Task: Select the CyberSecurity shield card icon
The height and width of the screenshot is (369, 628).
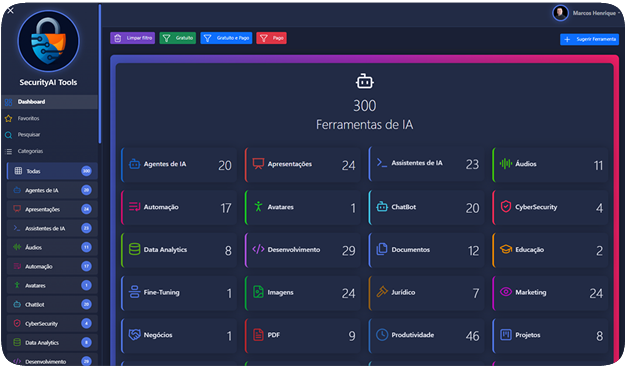Action: coord(506,207)
